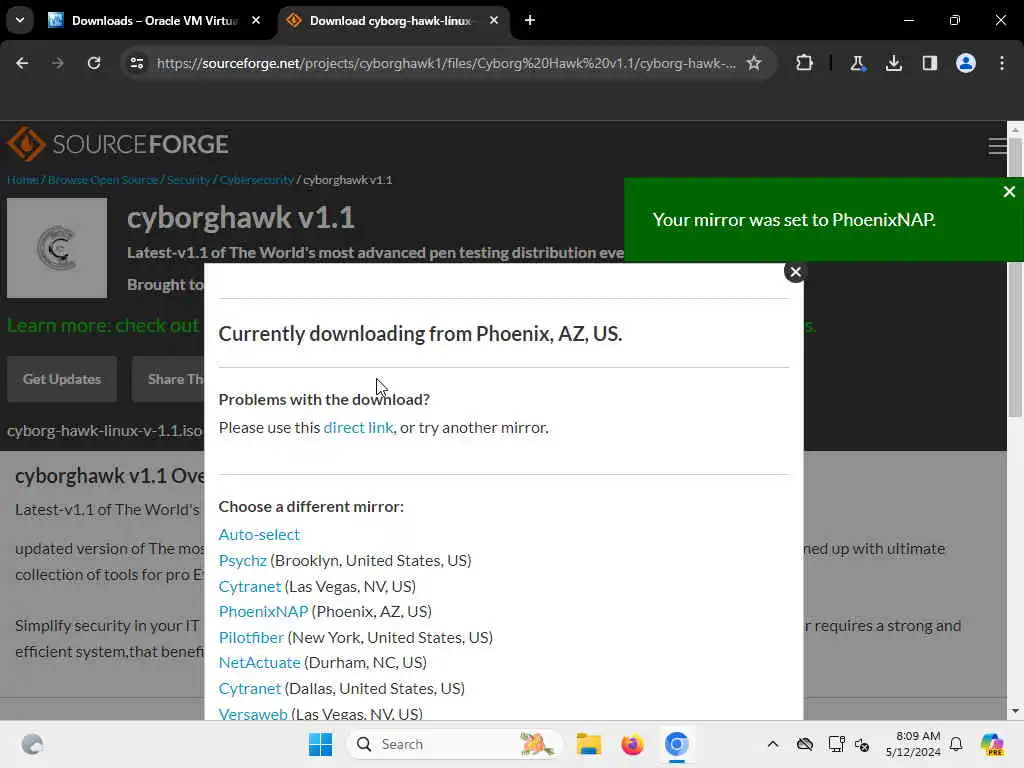Click the cyborghawk project logo thumbnail
The width and height of the screenshot is (1024, 768).
pyautogui.click(x=57, y=248)
